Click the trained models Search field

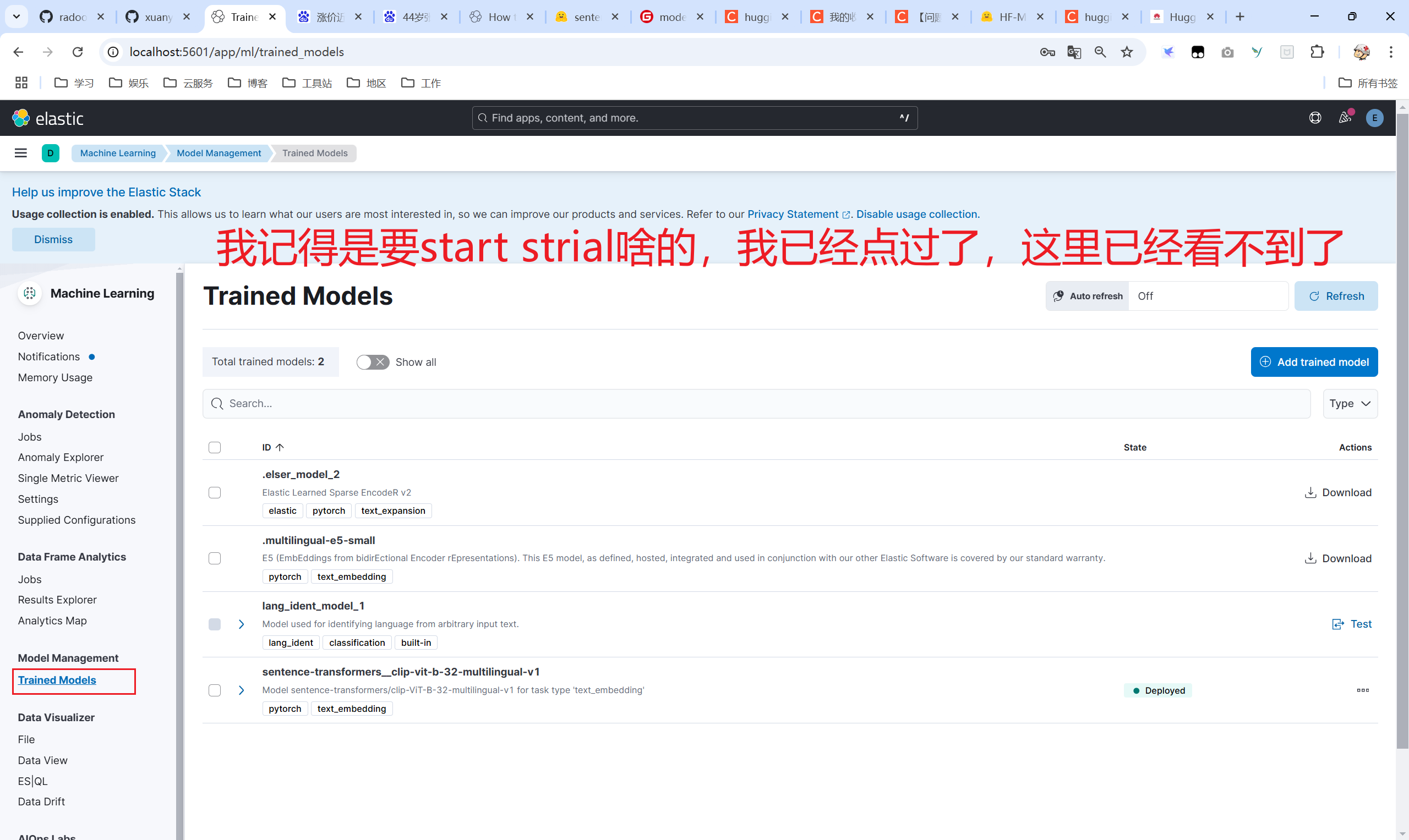tap(756, 404)
